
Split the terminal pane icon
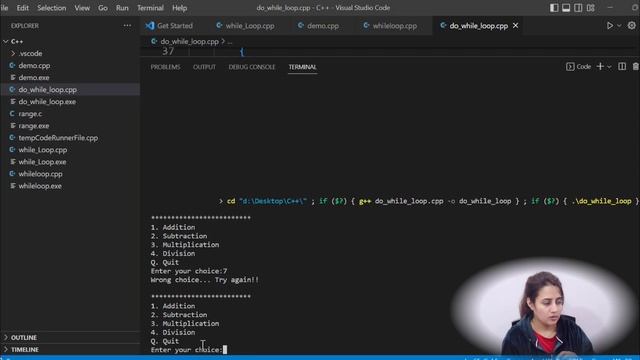622,67
